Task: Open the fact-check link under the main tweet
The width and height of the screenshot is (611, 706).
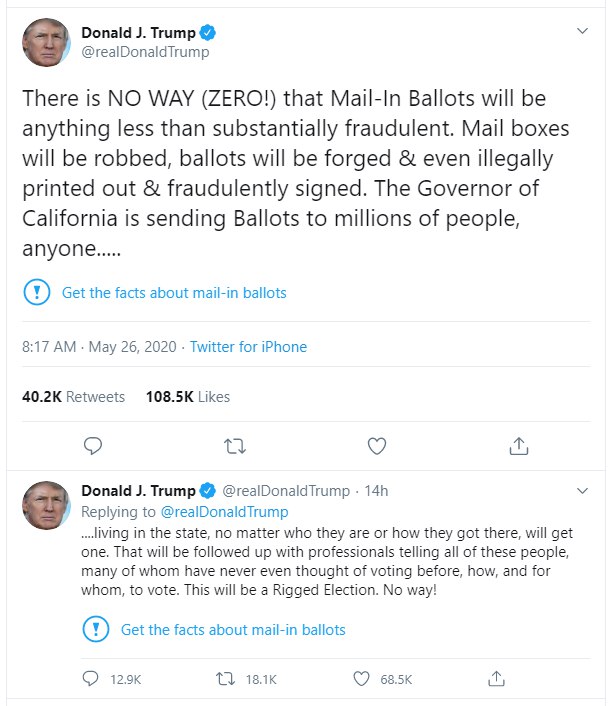Action: (x=174, y=293)
